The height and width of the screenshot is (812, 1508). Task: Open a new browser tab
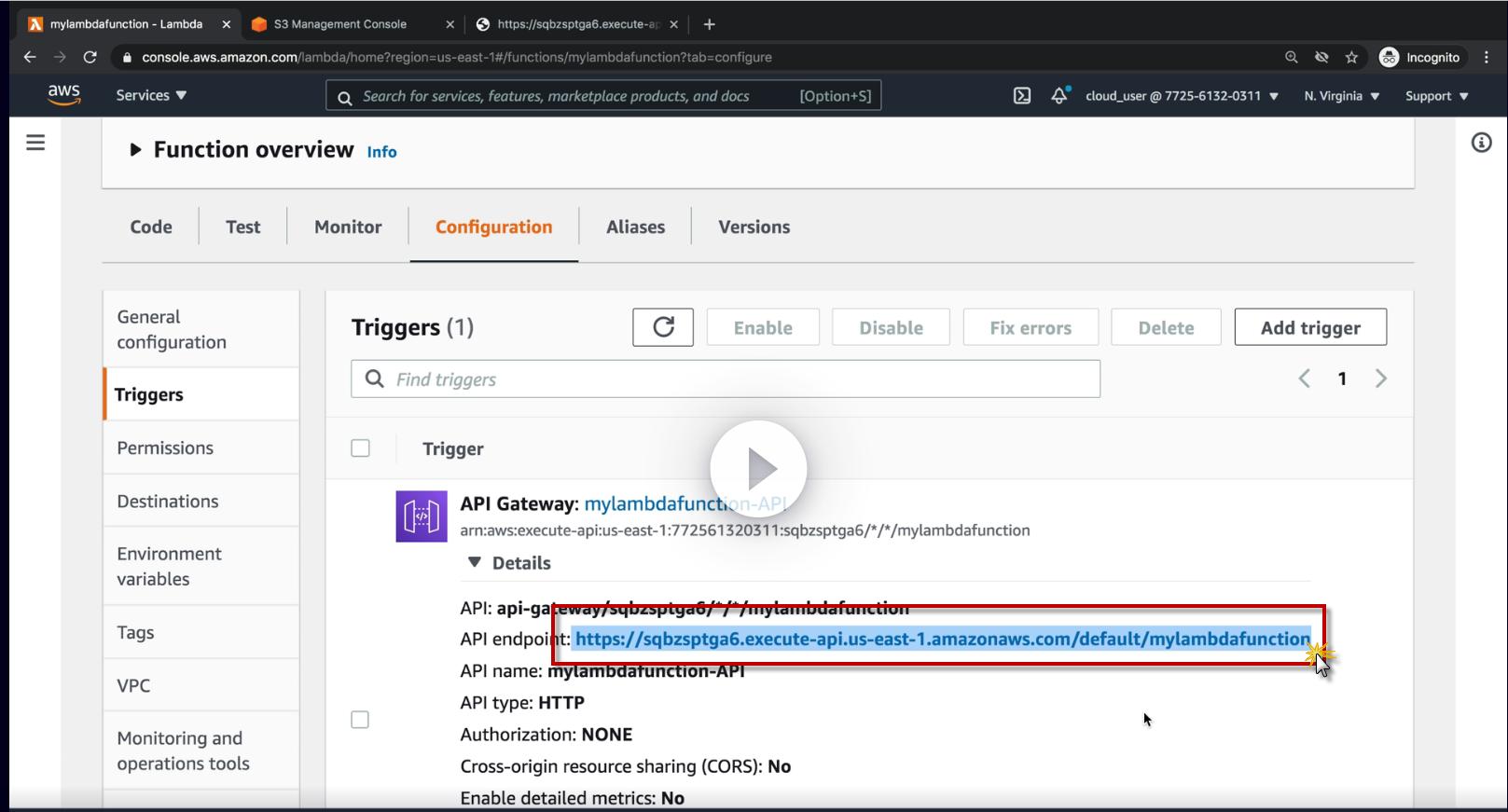pyautogui.click(x=709, y=24)
